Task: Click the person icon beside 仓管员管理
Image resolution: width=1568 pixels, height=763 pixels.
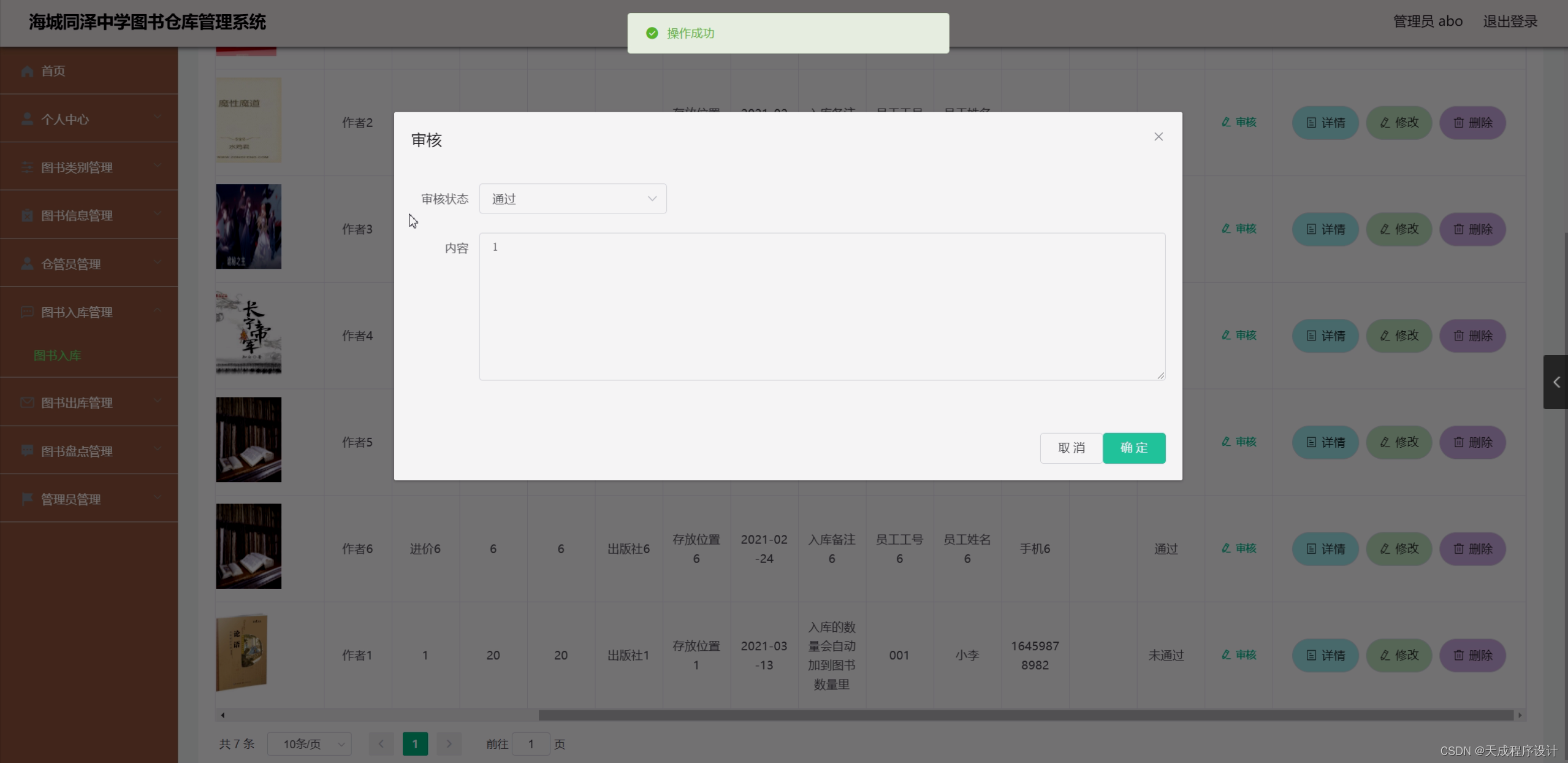Action: (x=27, y=264)
